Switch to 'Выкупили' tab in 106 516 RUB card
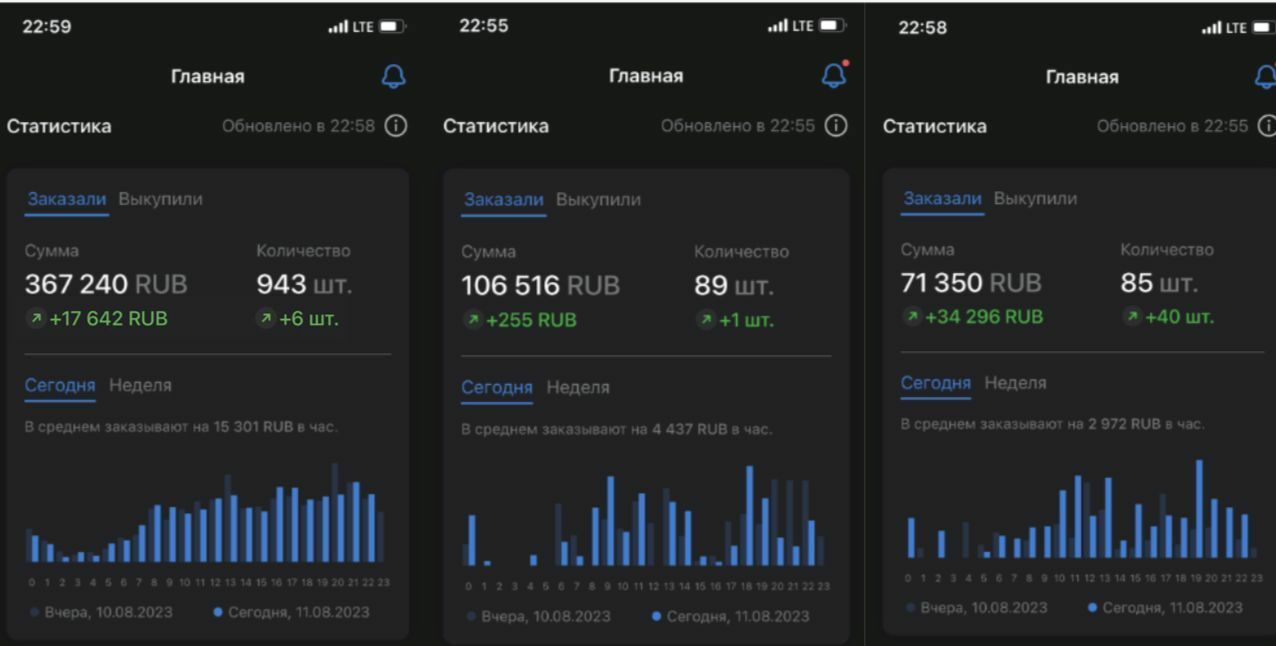1276x646 pixels. pos(598,200)
